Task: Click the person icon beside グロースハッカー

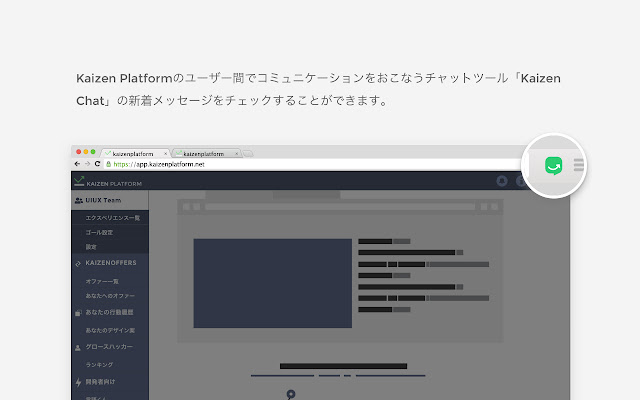Action: click(78, 348)
